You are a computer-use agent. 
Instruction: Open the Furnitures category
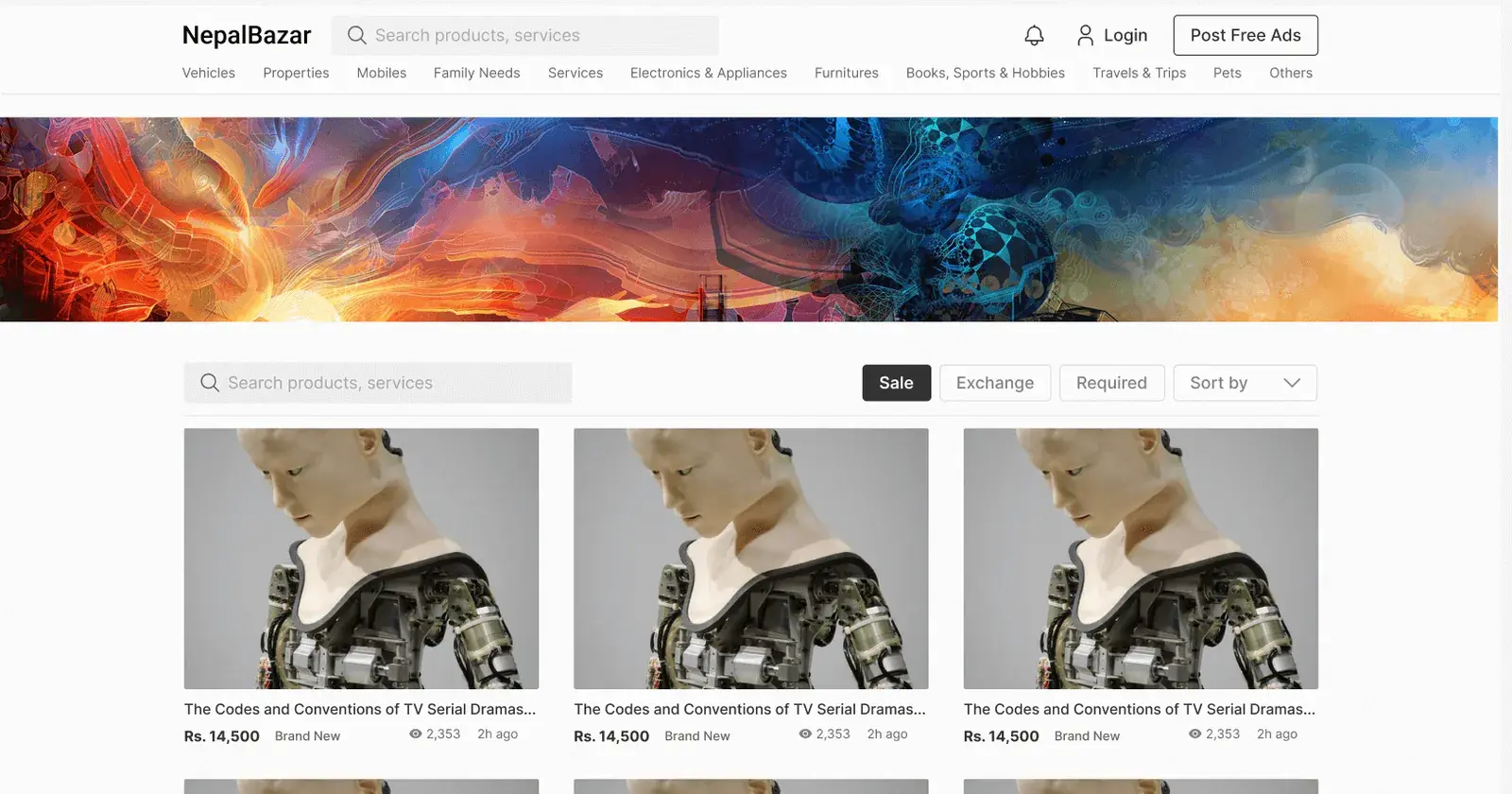(x=847, y=73)
